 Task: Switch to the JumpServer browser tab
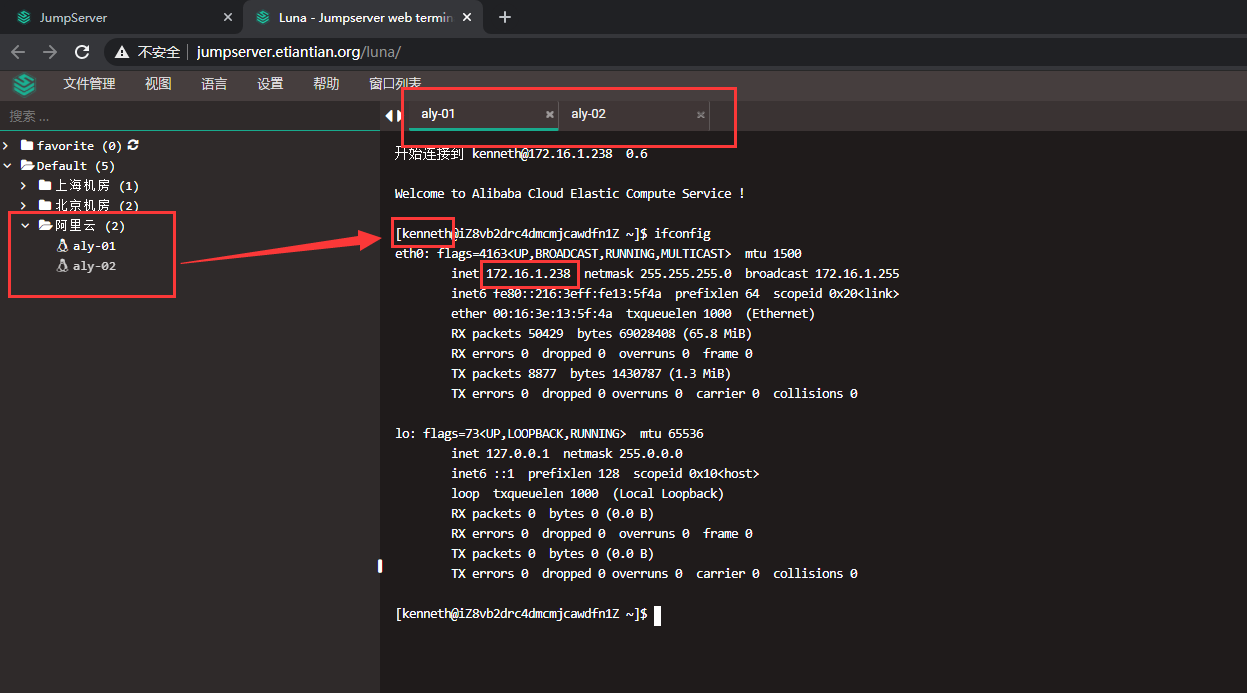click(x=123, y=17)
